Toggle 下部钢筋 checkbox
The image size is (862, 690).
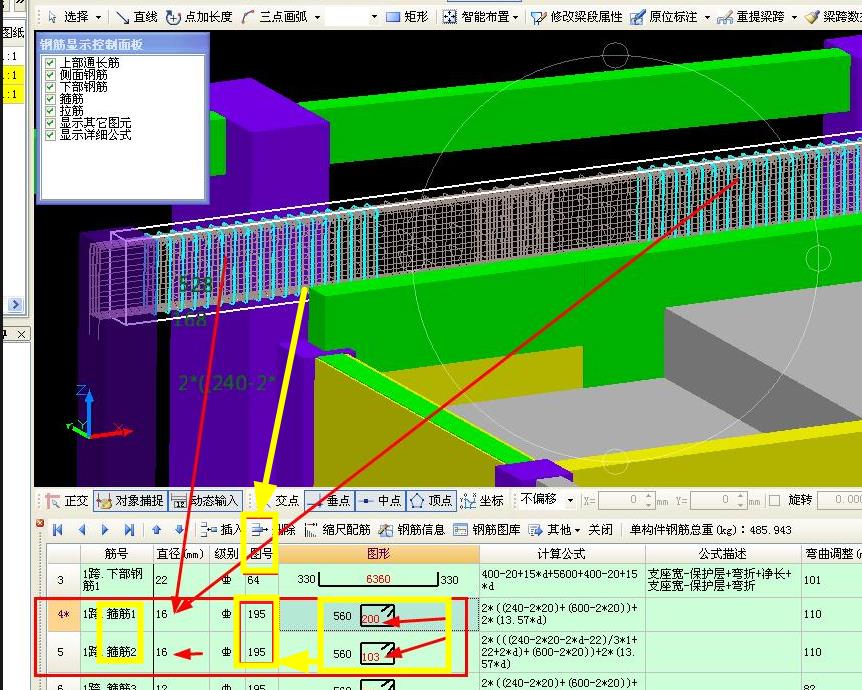pyautogui.click(x=50, y=86)
